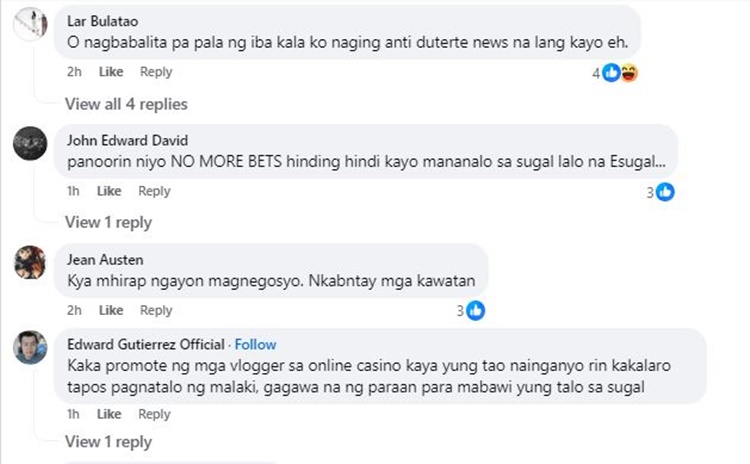Screen dimensions: 750x464
Task: Like John Edward David's comment
Action: pyautogui.click(x=109, y=191)
